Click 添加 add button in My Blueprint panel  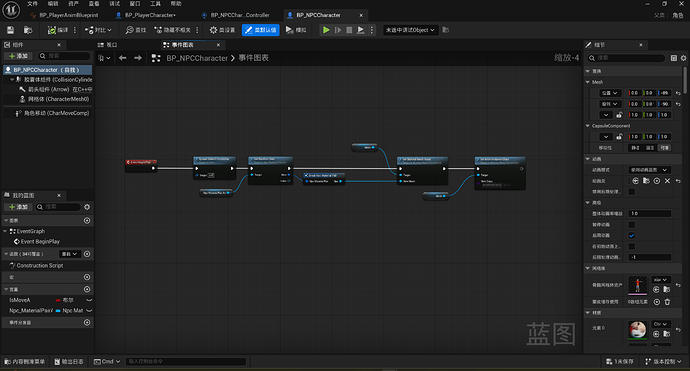point(19,207)
